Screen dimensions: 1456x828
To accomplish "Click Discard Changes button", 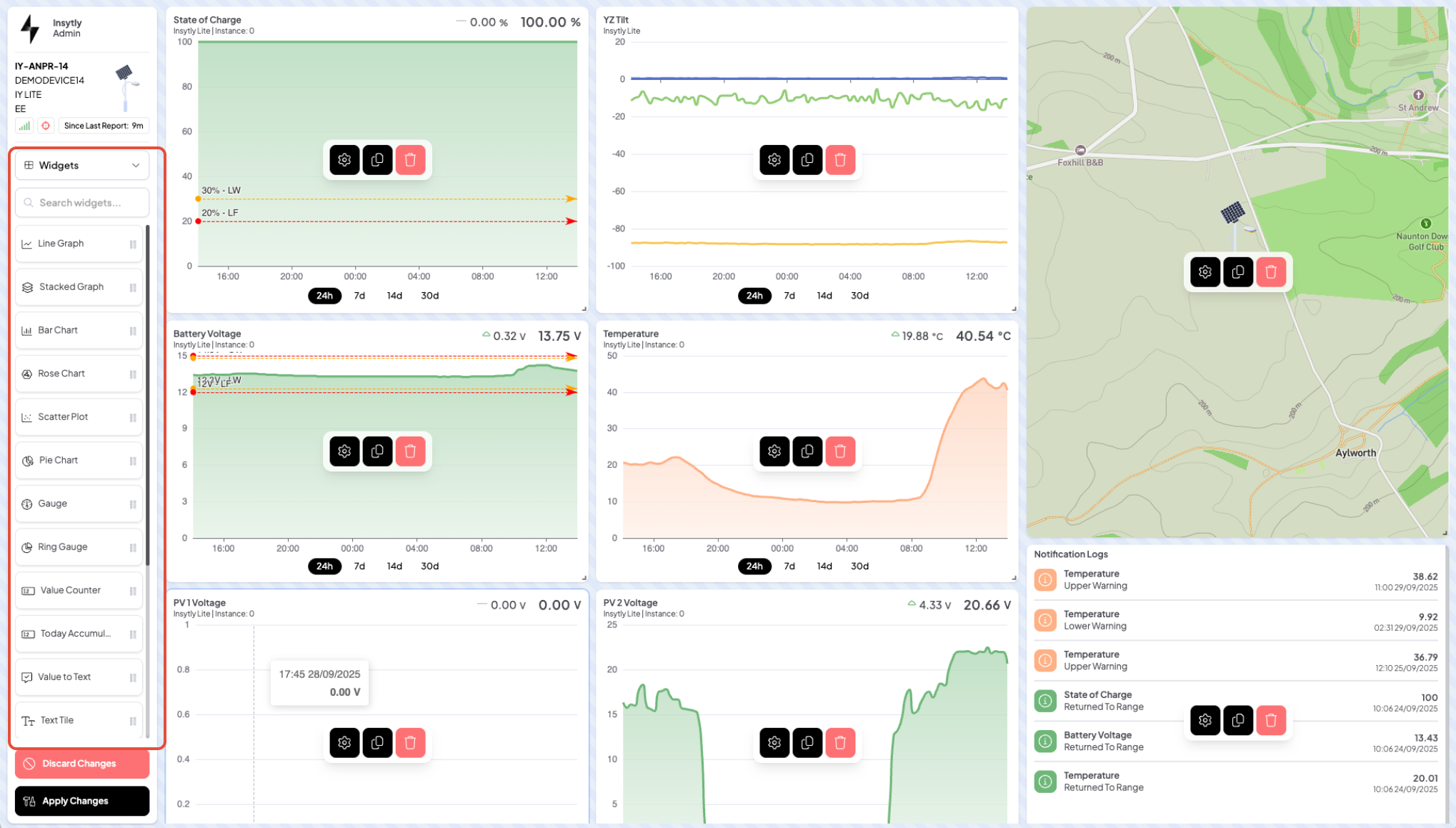I will point(81,764).
